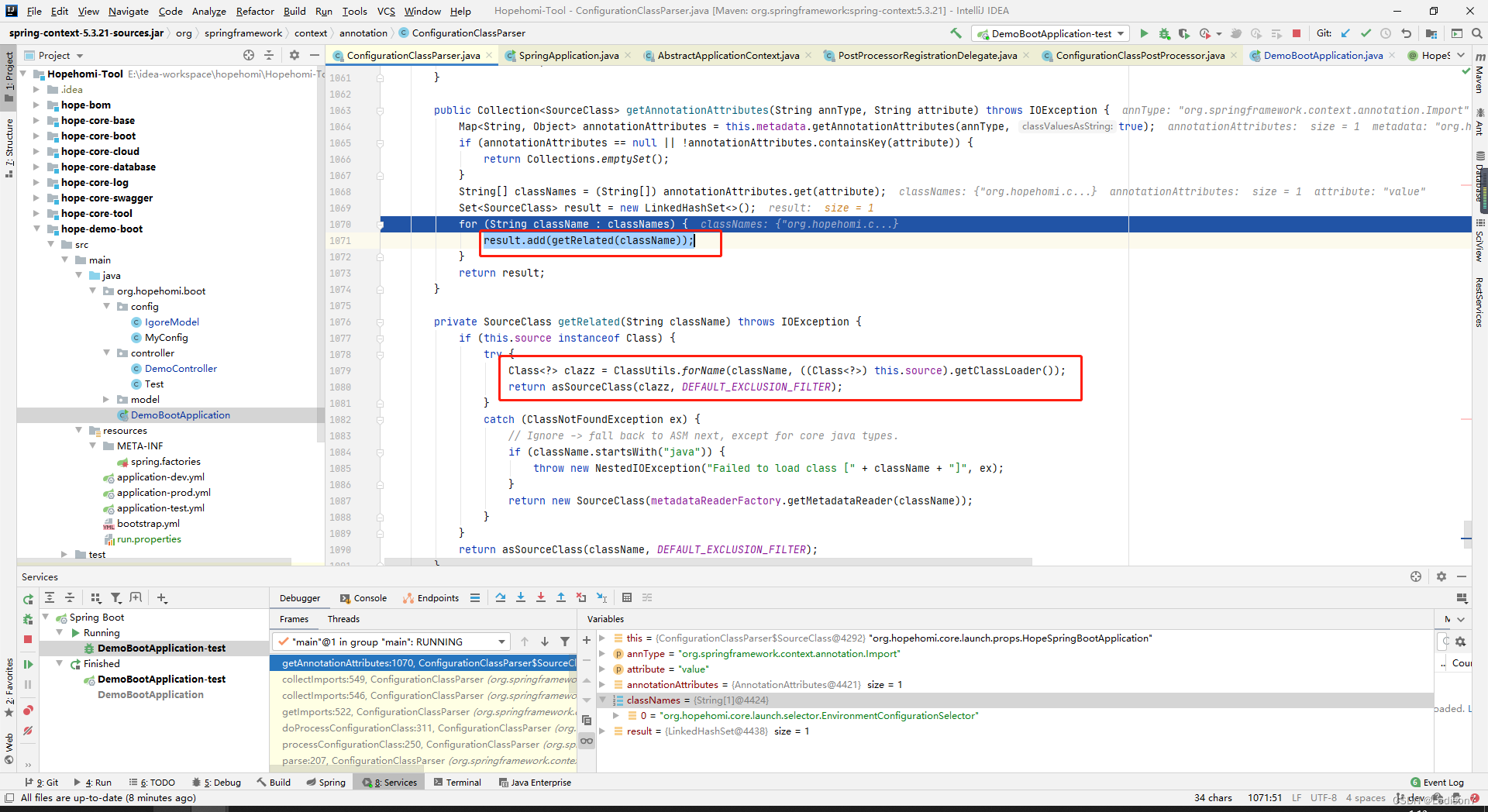Toggle the frames list filter funnel
This screenshot has height=812, width=1488.
565,642
